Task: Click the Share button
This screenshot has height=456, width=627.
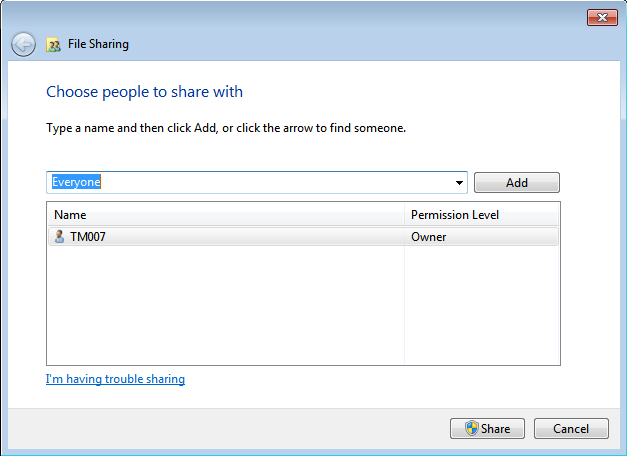Action: [487, 428]
